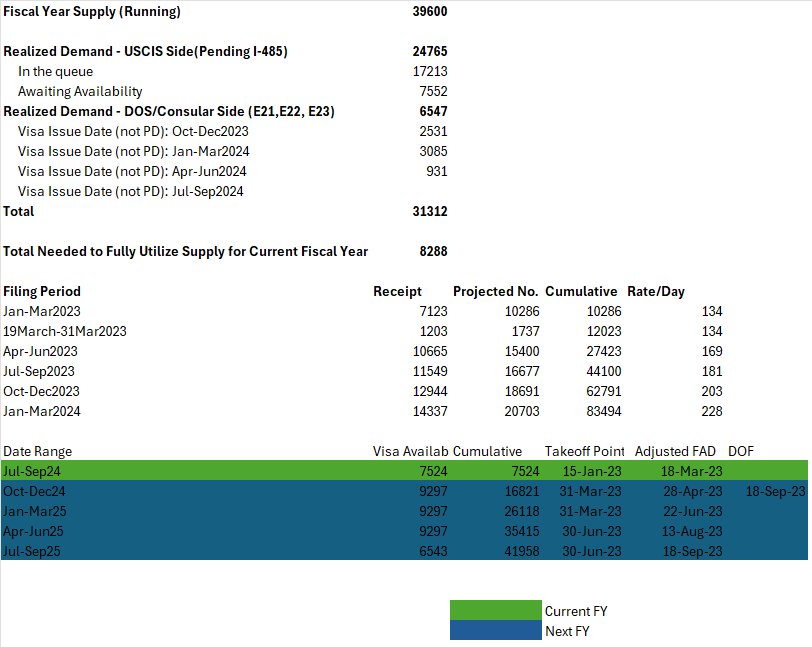Select the Jan-Mar2024 visa issue value 3085
The width and height of the screenshot is (812, 647).
[x=433, y=151]
